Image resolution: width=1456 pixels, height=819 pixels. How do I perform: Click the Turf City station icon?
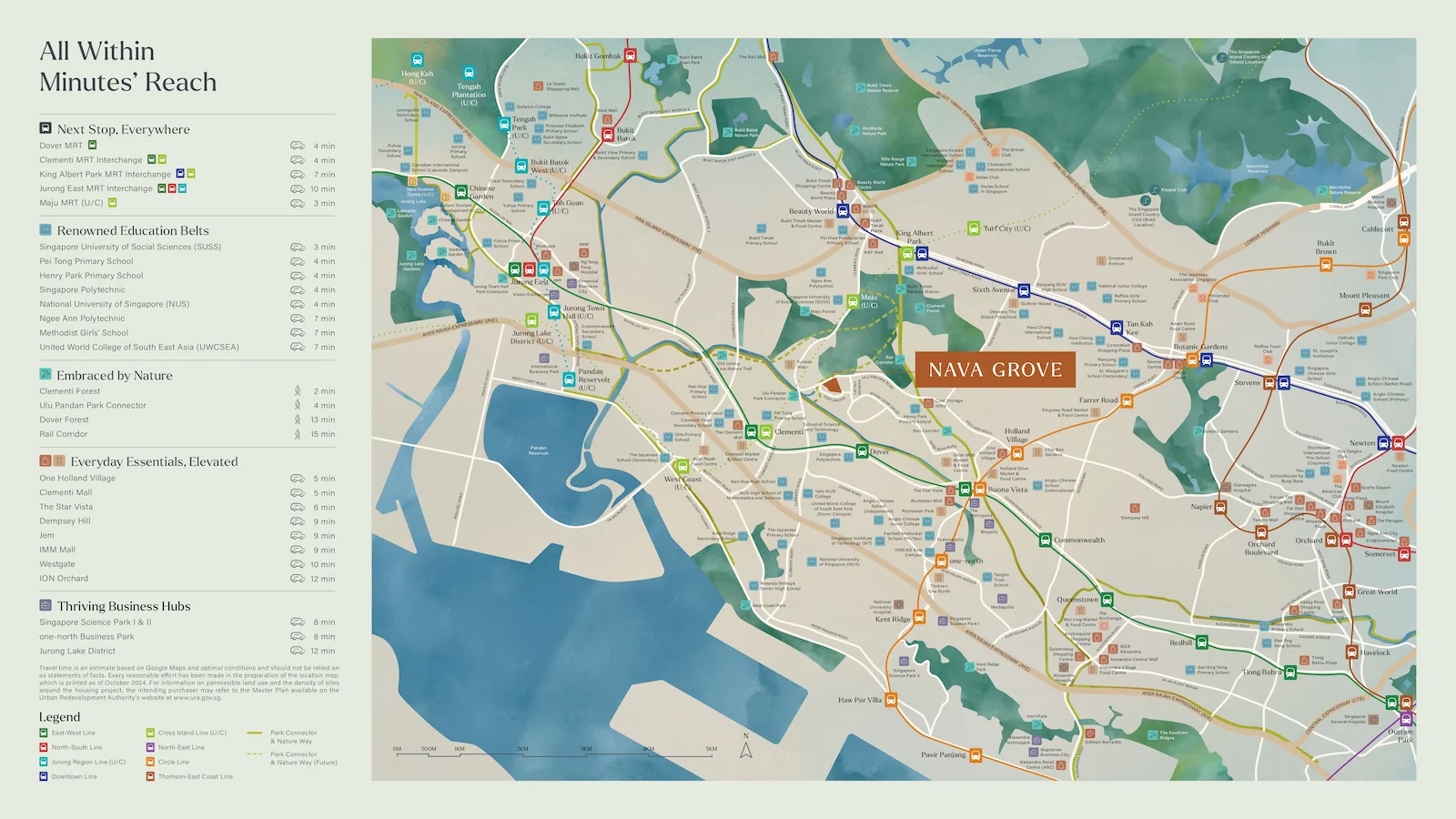974,227
